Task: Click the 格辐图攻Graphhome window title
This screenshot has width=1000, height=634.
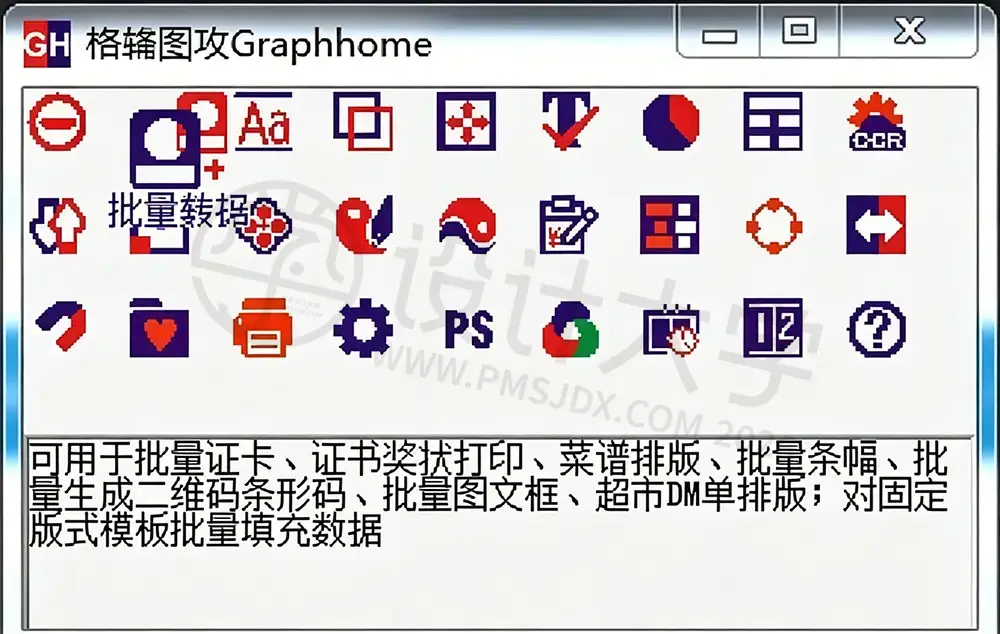Action: [259, 44]
